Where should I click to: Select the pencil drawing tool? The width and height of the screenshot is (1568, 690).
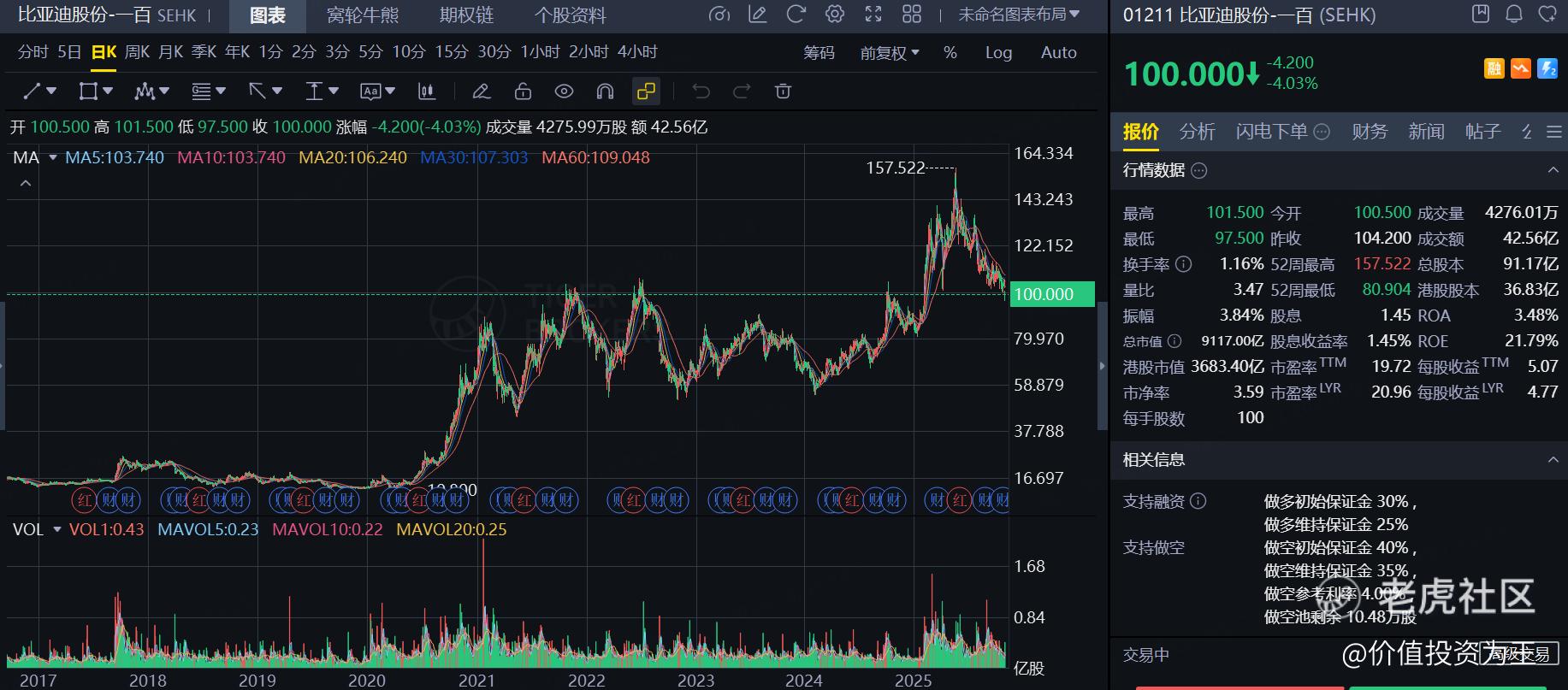[x=481, y=91]
